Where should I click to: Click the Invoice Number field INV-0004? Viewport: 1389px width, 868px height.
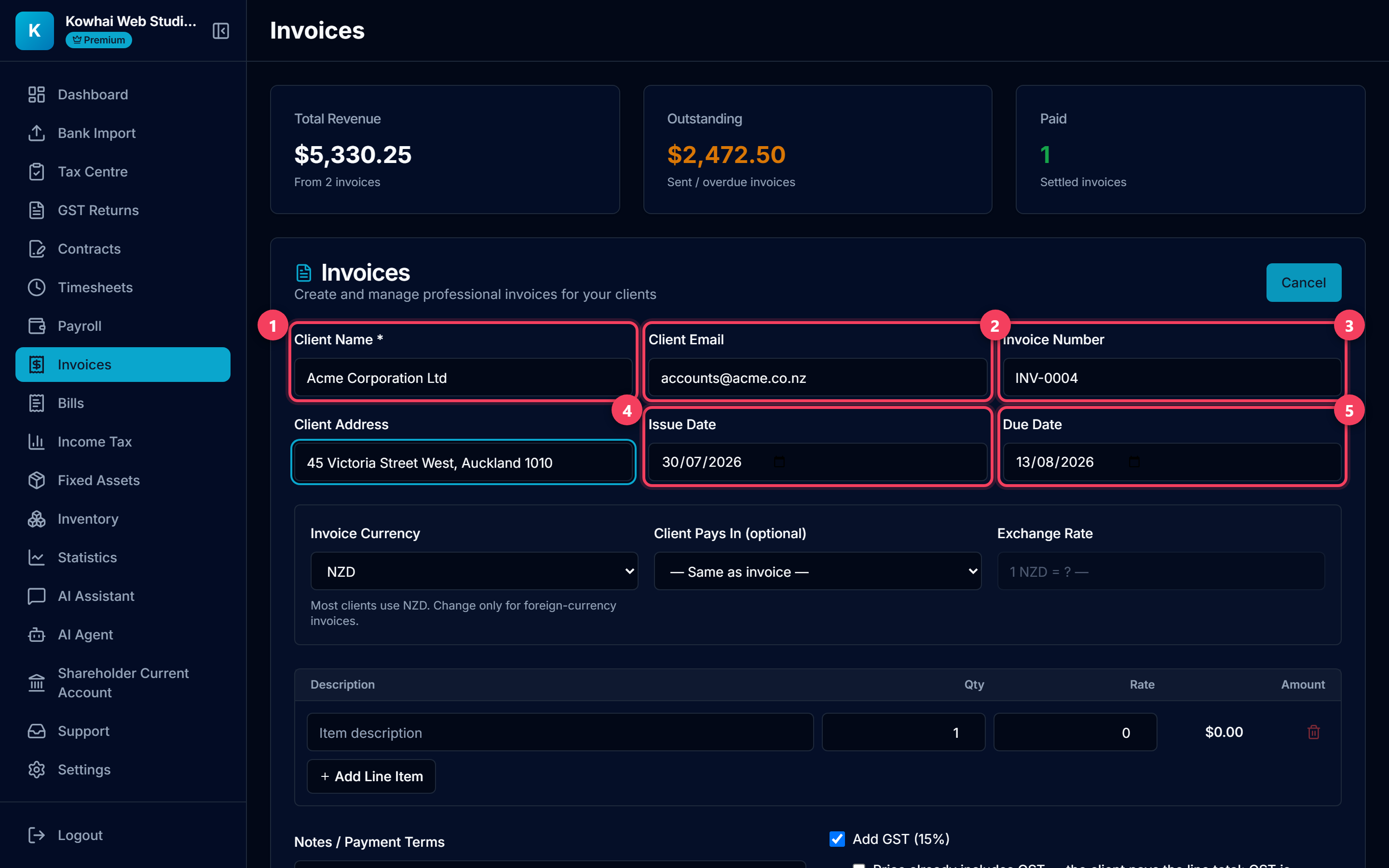1171,378
